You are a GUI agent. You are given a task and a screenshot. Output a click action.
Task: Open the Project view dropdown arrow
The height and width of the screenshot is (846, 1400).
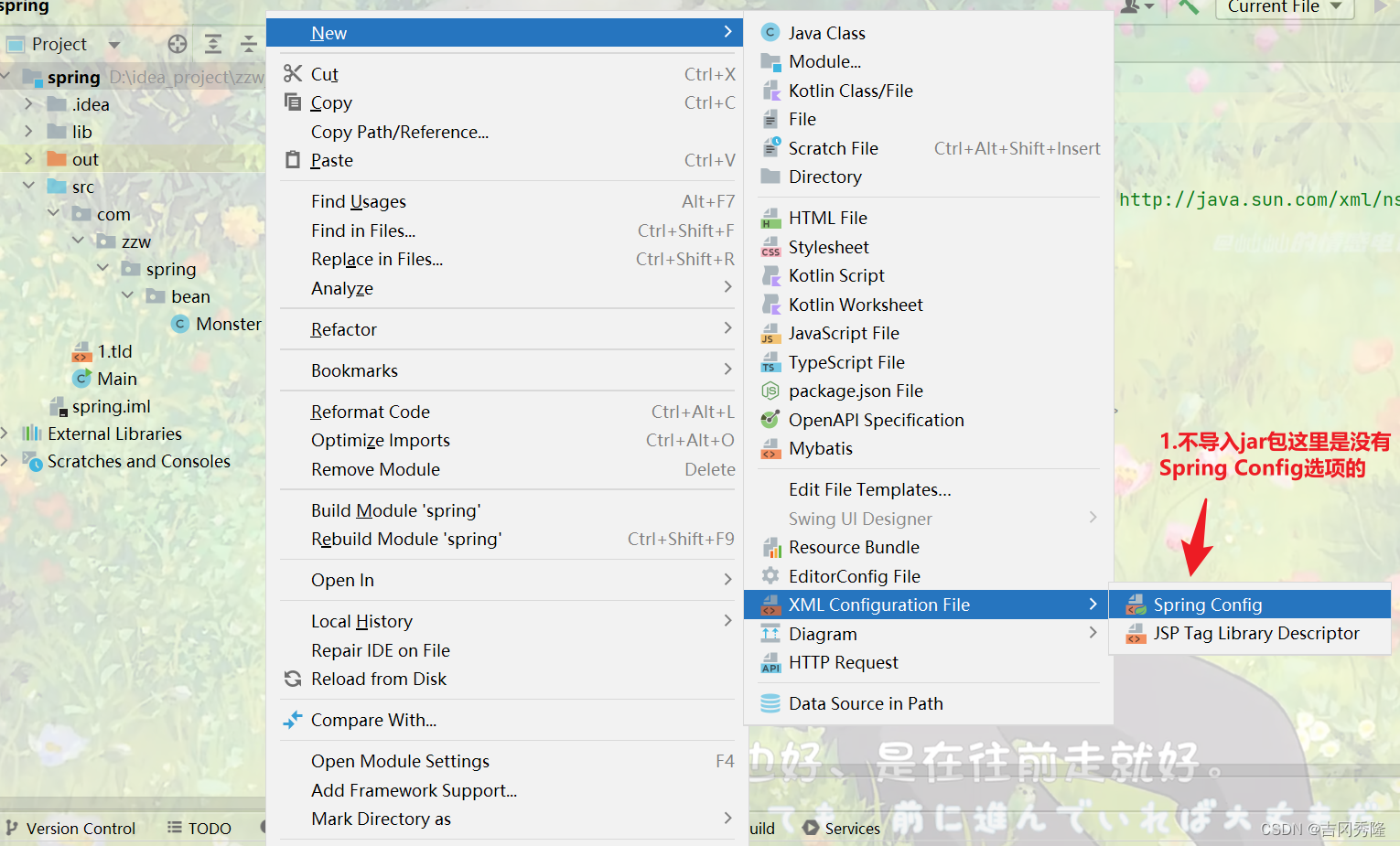tap(114, 44)
